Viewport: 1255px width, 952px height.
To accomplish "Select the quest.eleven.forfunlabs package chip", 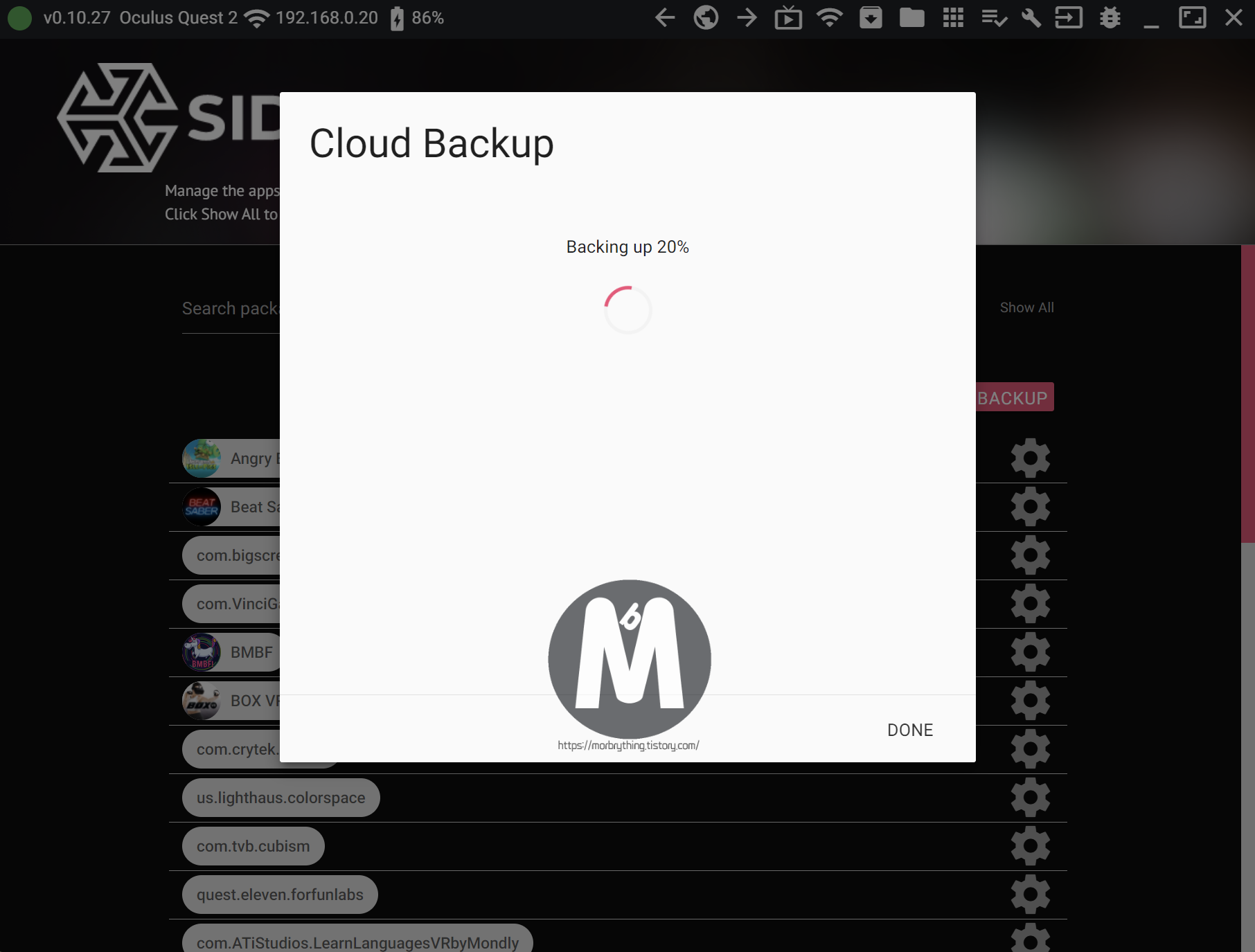I will click(280, 895).
